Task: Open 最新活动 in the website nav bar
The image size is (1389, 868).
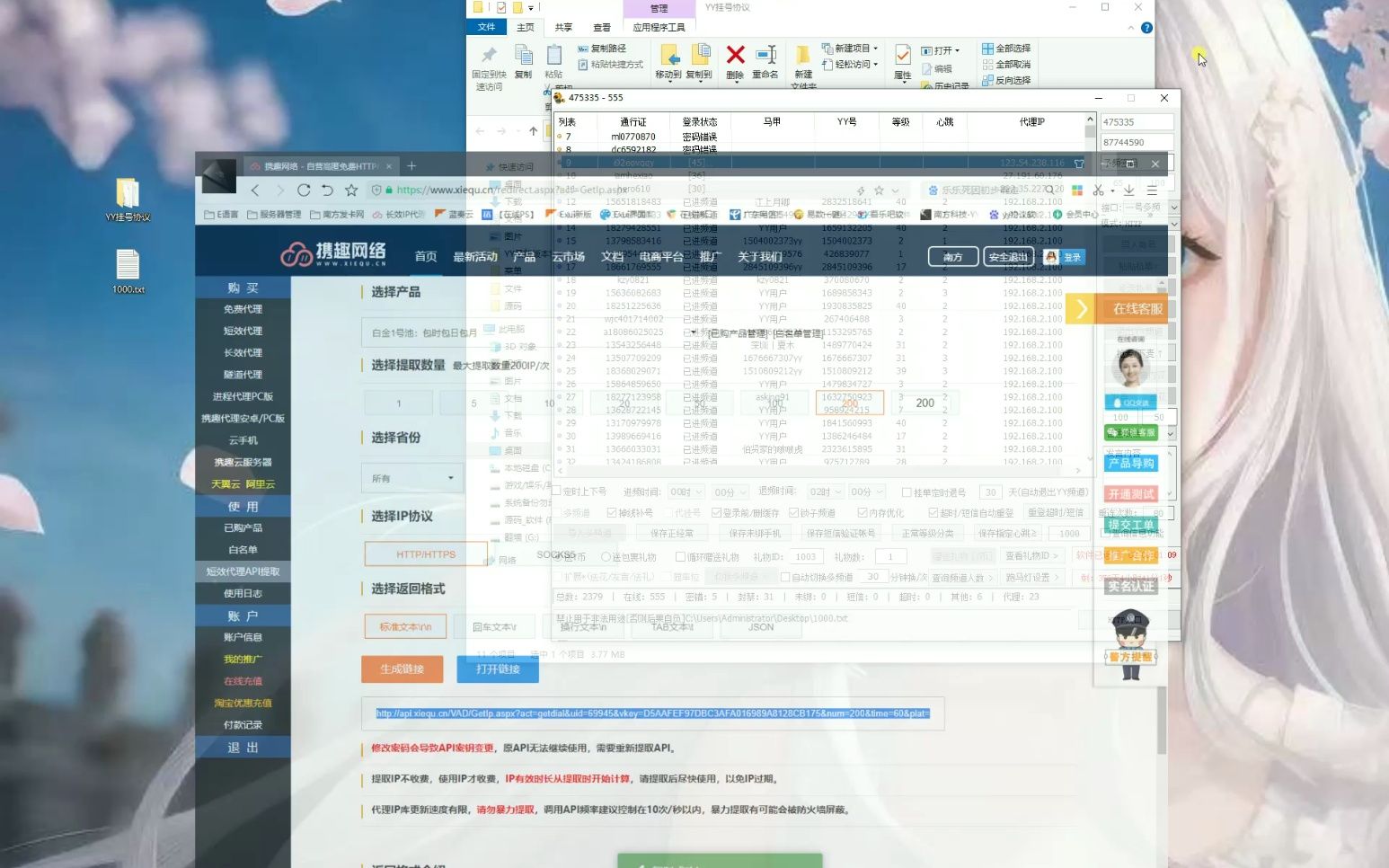Action: (x=475, y=257)
